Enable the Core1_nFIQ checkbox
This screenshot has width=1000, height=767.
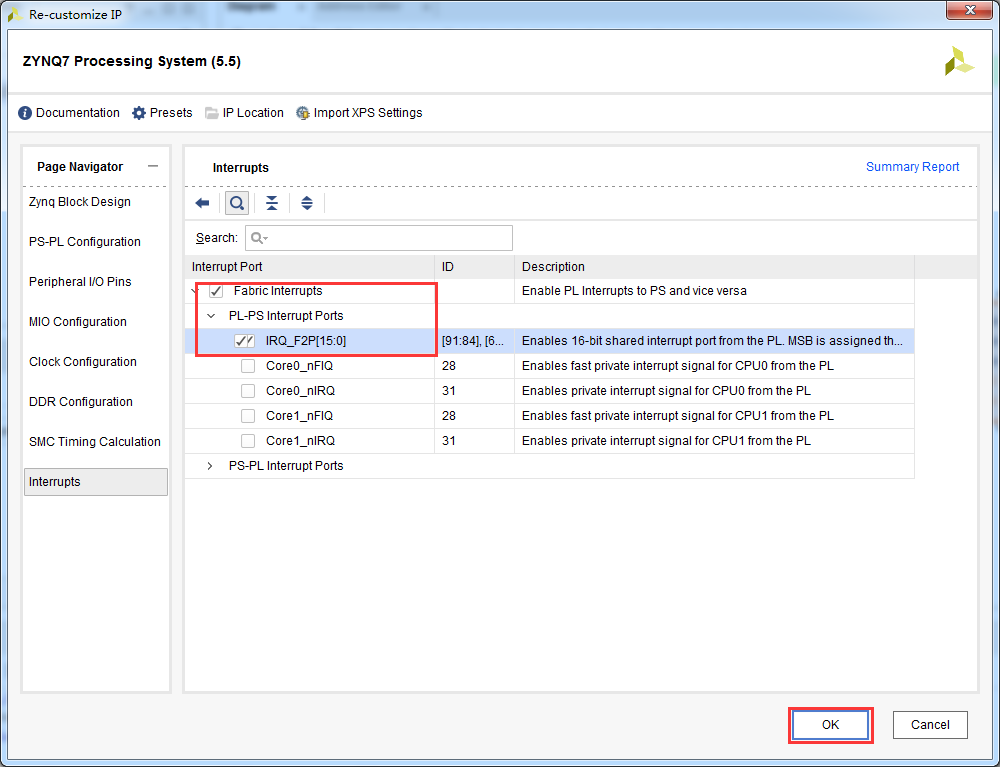tap(248, 416)
